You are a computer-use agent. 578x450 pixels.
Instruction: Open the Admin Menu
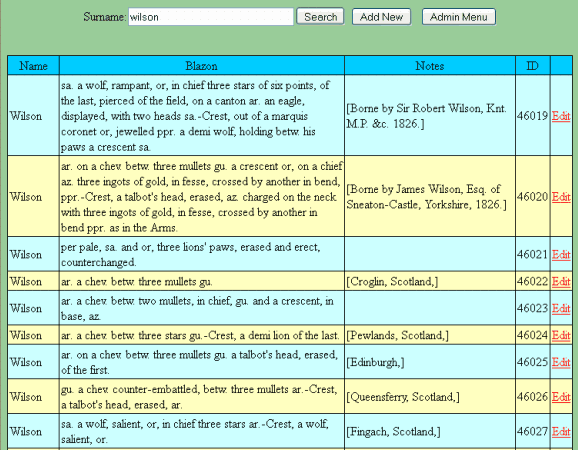pyautogui.click(x=459, y=17)
